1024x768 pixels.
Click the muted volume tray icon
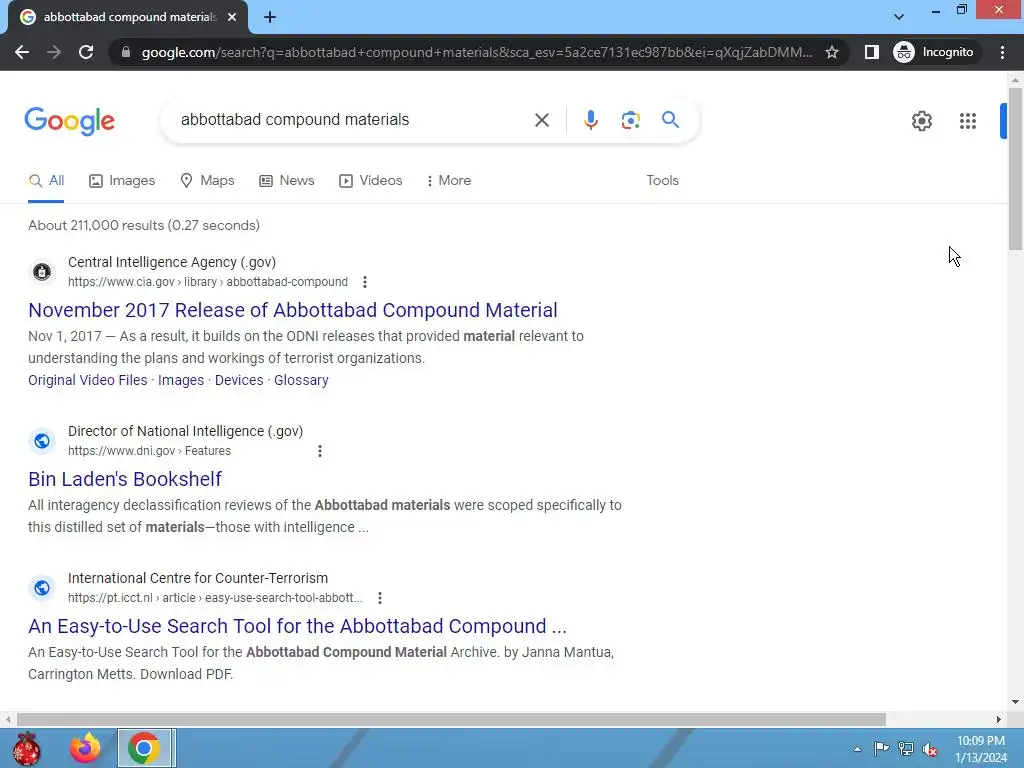point(930,748)
